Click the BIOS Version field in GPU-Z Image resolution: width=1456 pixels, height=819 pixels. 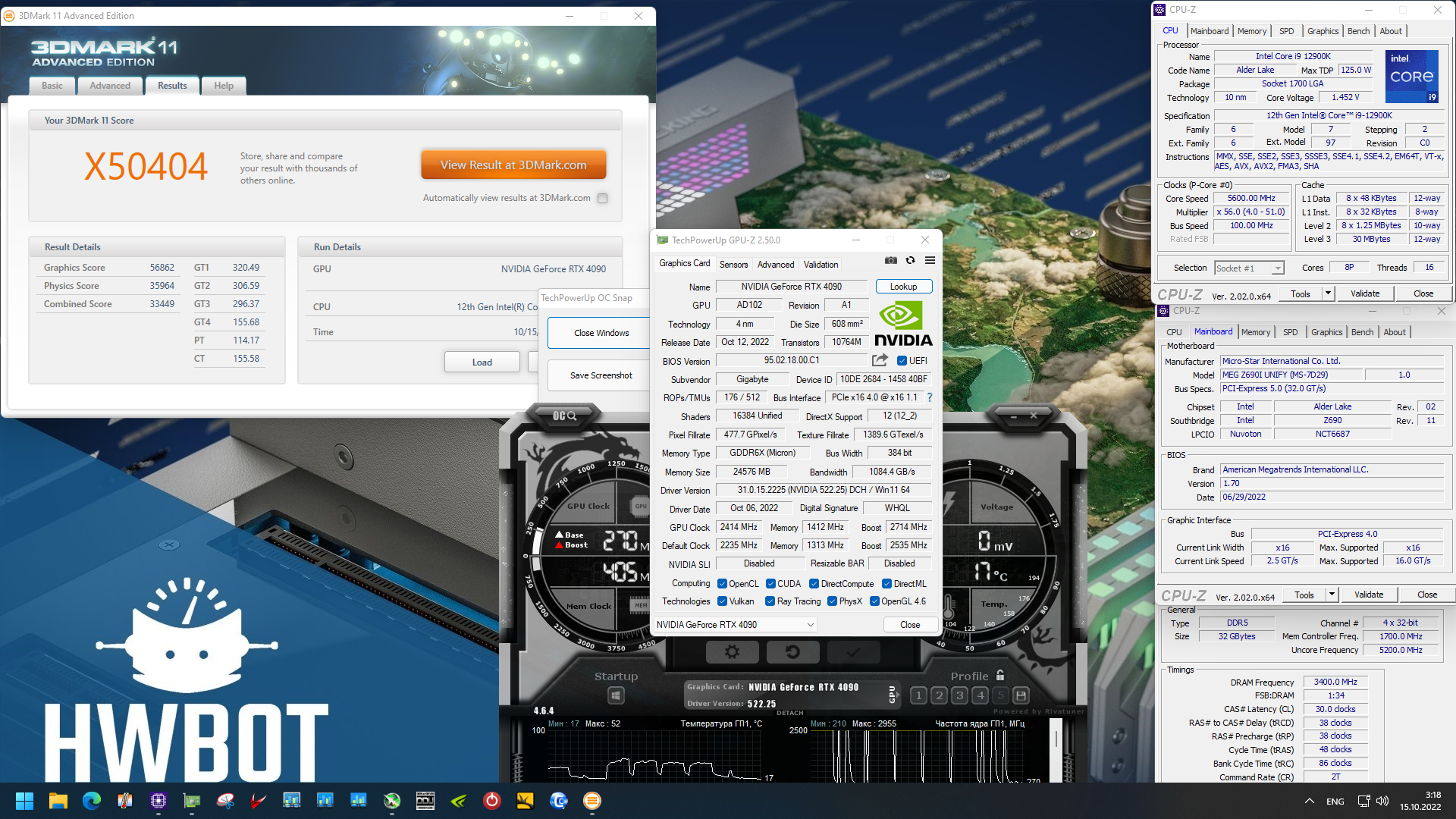pos(791,360)
